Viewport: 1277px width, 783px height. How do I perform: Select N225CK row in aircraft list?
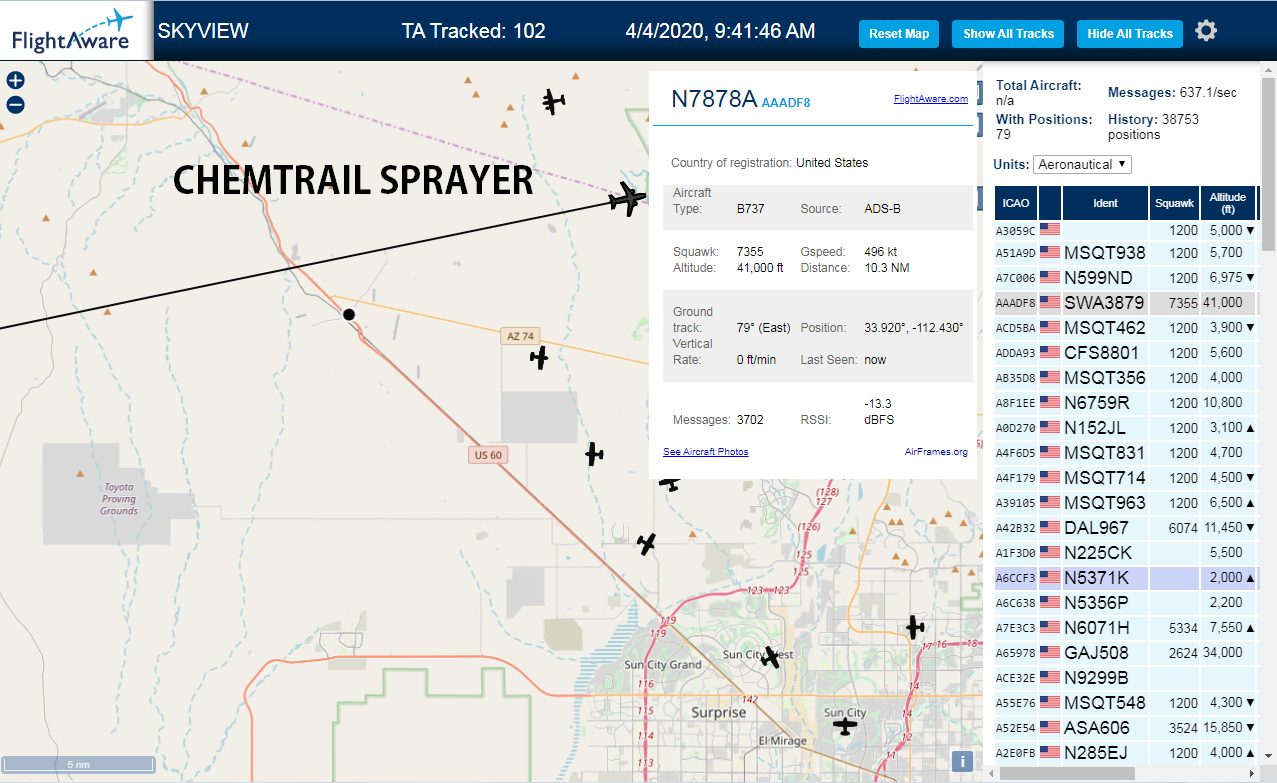click(x=1125, y=553)
